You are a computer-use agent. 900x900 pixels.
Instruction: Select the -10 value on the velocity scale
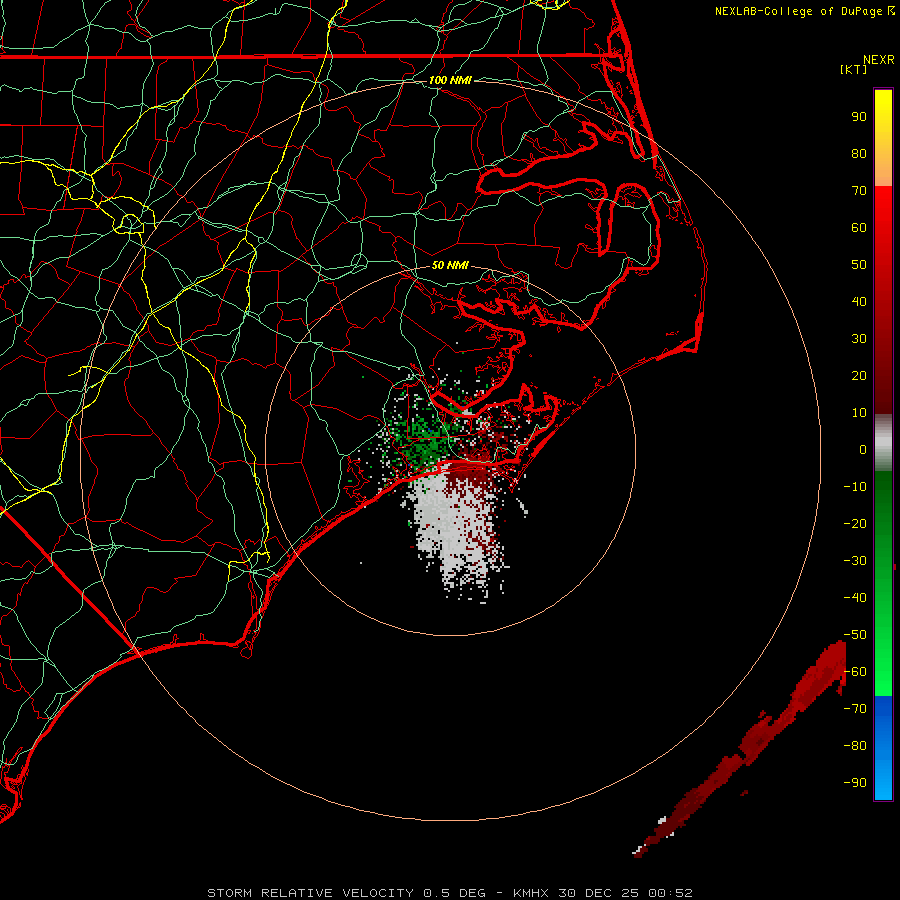(x=855, y=487)
